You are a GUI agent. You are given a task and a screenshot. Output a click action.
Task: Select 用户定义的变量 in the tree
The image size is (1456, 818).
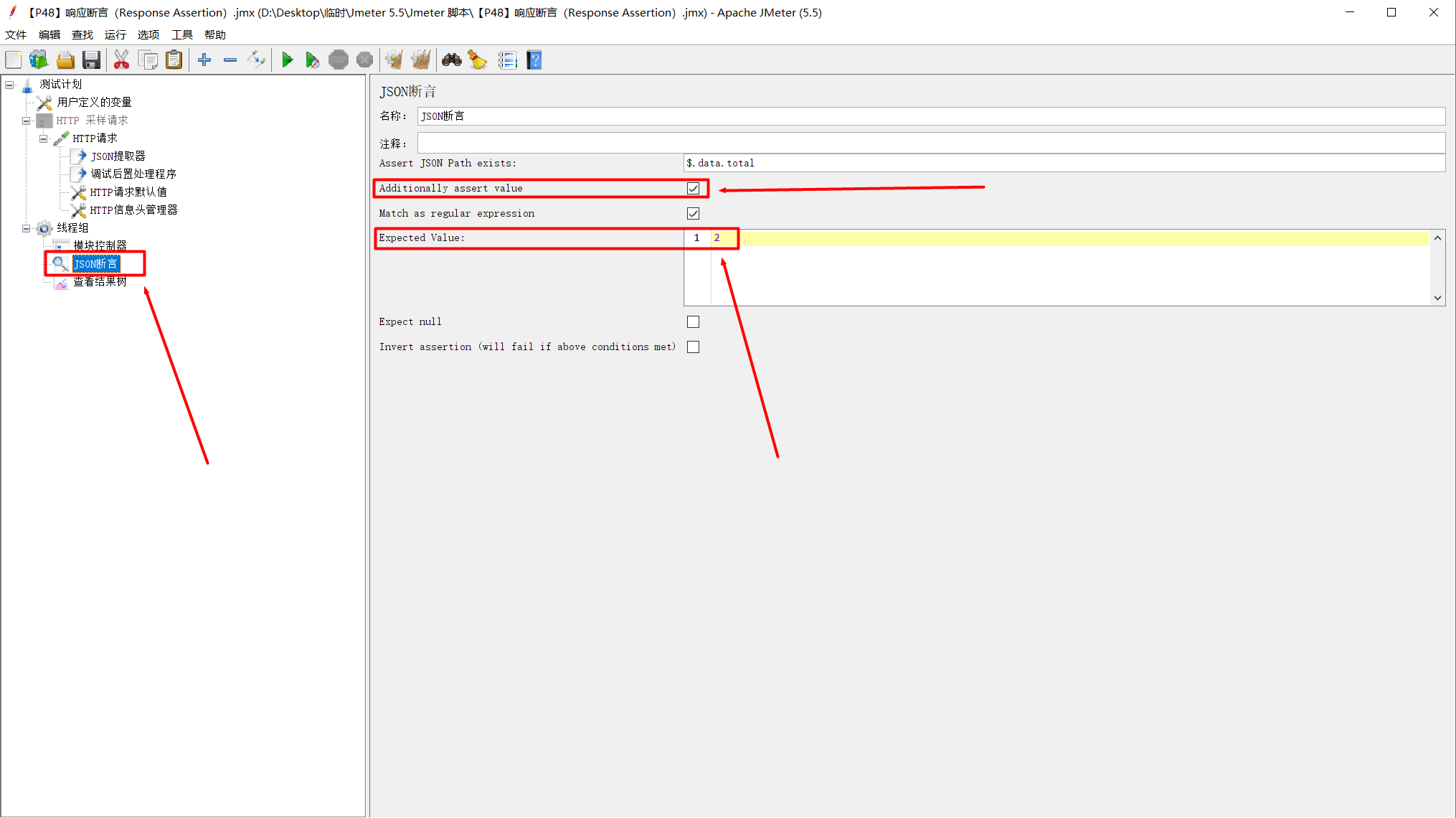point(94,103)
